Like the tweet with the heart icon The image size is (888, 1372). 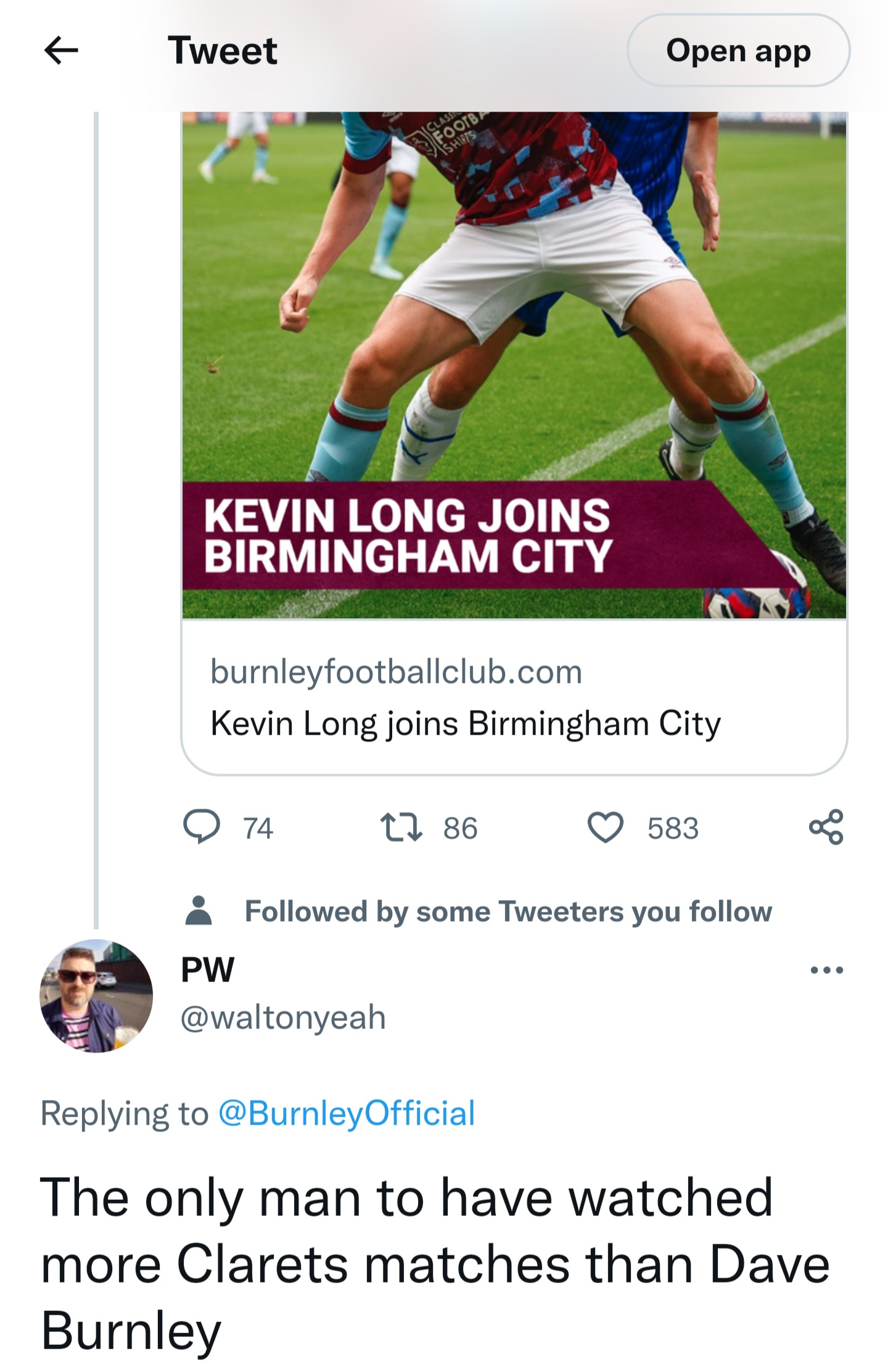coord(606,828)
